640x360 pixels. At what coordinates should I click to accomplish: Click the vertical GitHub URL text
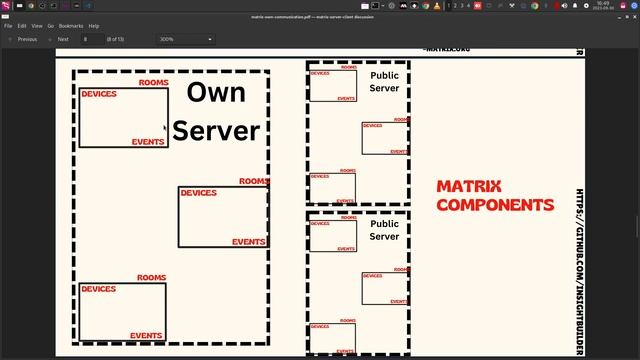pyautogui.click(x=579, y=272)
